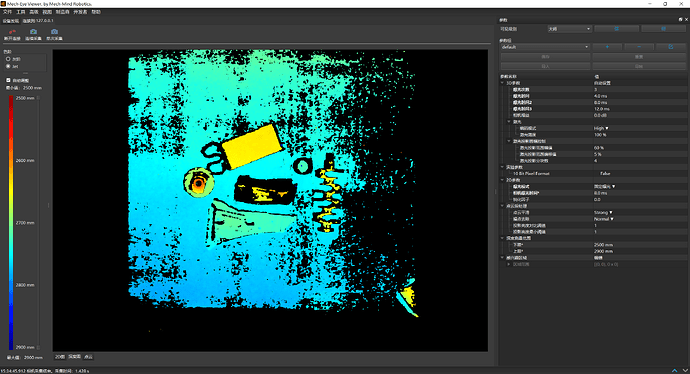Image resolution: width=690 pixels, height=374 pixels.
Task: Click the depth range lower limit 2500 mm value
Action: (x=603, y=245)
